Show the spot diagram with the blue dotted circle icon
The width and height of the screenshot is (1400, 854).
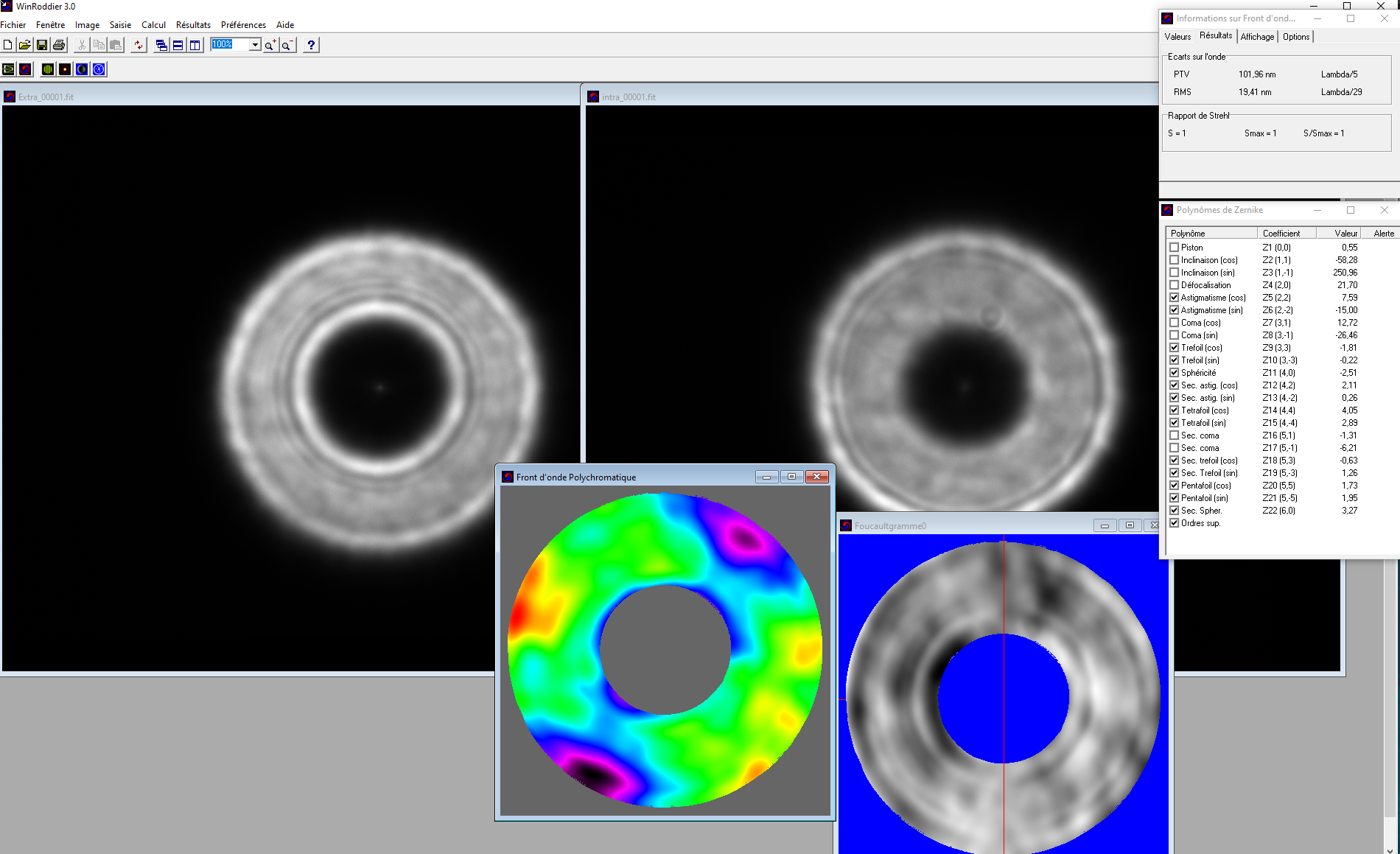(99, 69)
